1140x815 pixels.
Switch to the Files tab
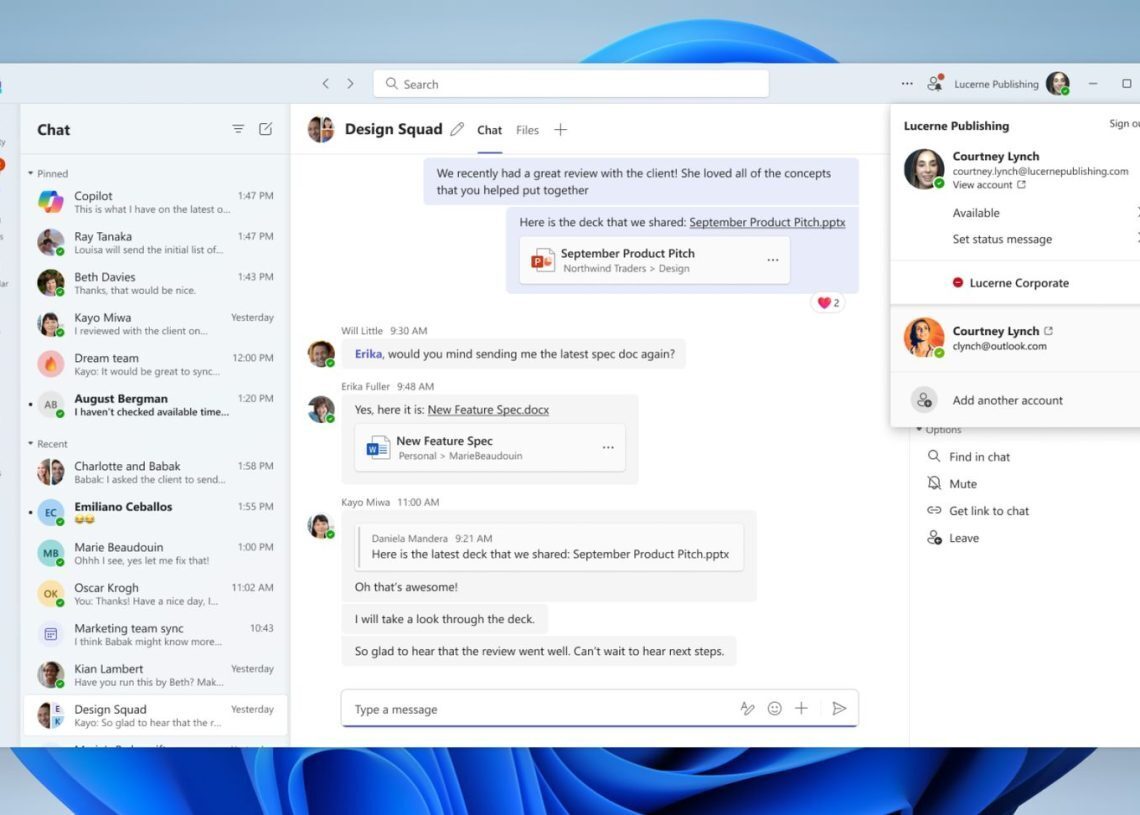pos(527,130)
